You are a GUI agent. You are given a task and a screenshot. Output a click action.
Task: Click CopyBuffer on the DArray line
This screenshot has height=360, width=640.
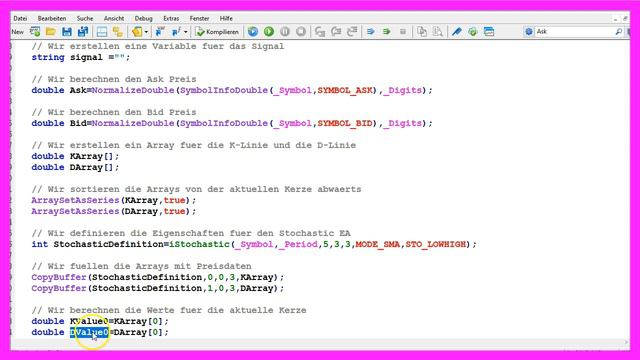(x=59, y=288)
